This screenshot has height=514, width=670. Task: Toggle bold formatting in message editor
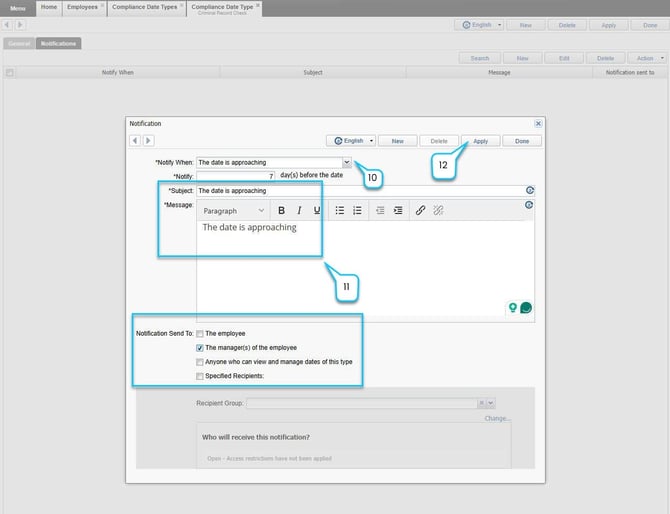click(281, 211)
